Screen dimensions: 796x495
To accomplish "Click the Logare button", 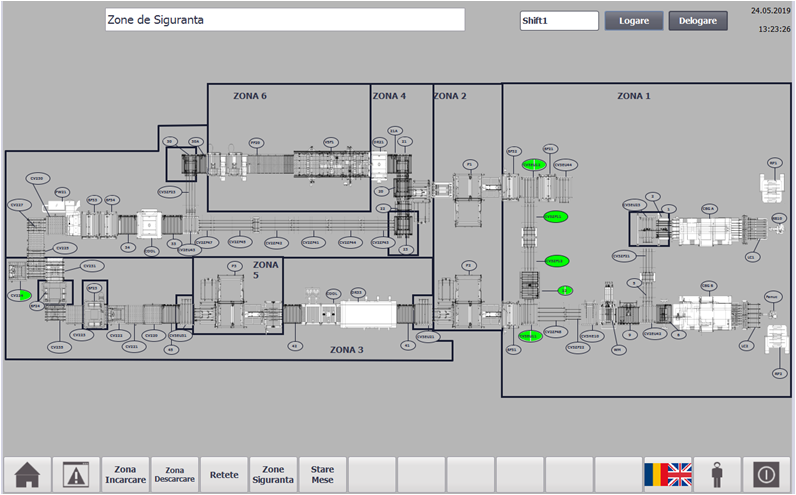I will coord(633,21).
